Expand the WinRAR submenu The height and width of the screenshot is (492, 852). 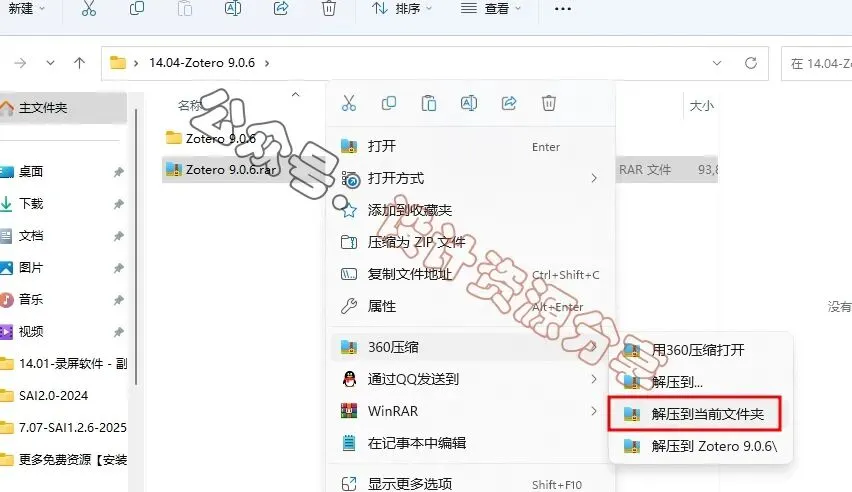tap(471, 411)
